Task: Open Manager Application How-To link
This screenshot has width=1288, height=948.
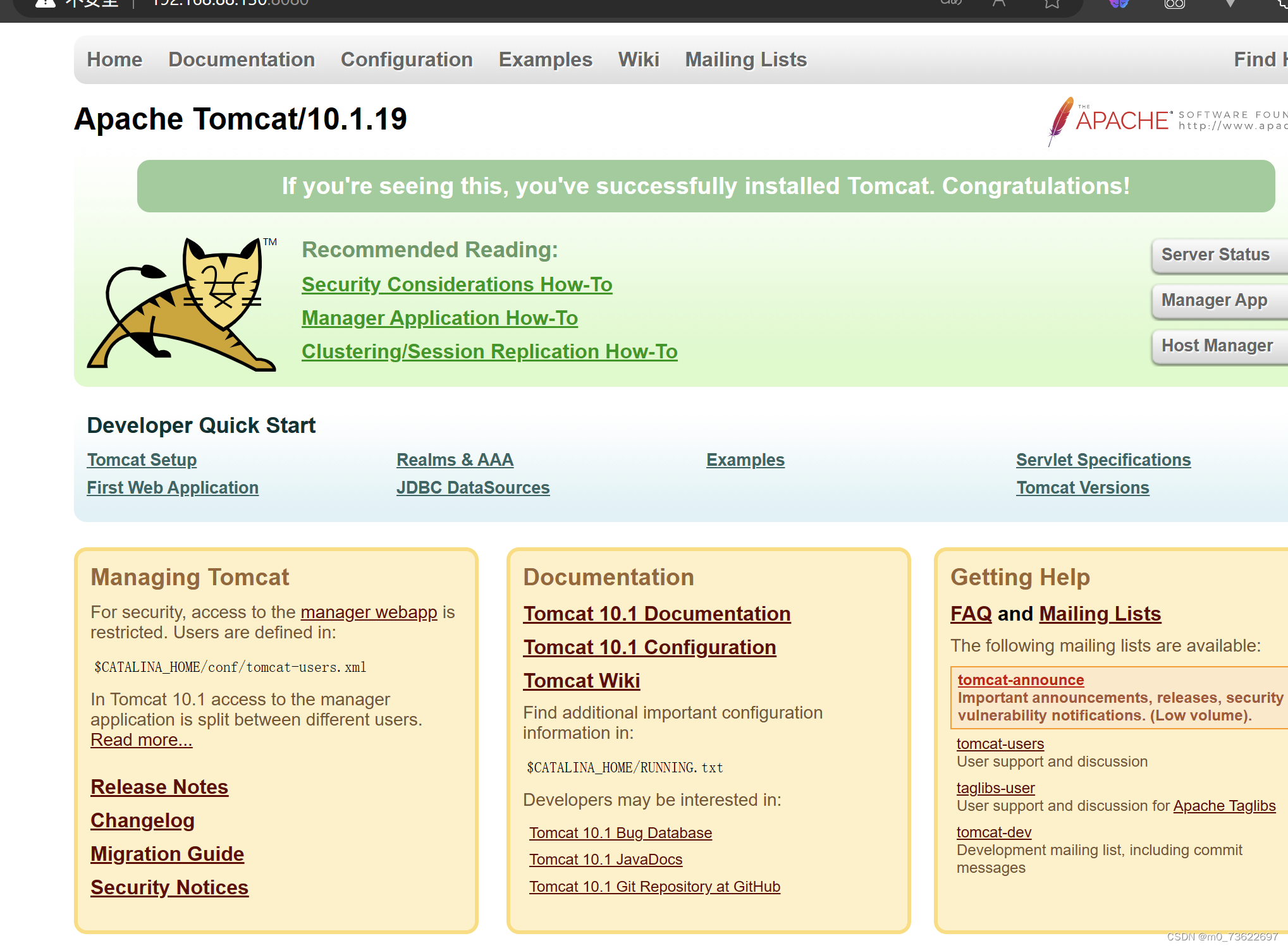Action: tap(439, 318)
